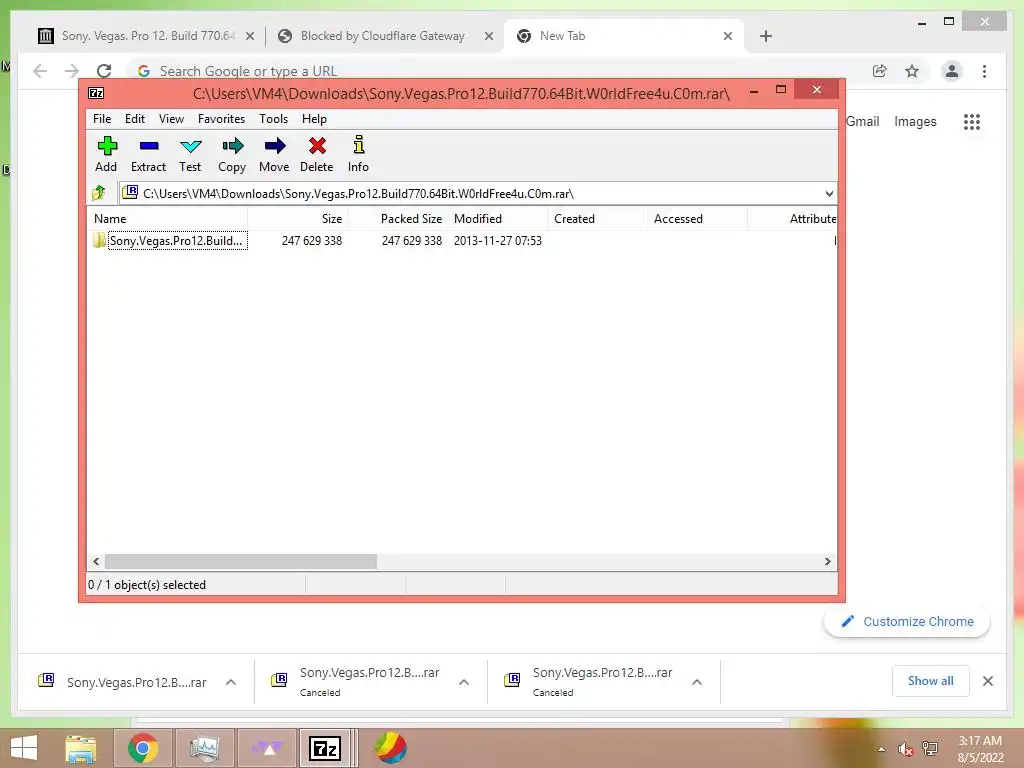The image size is (1024, 768).
Task: Click the taskbar clock showing 3:17 AM
Action: pos(980,749)
